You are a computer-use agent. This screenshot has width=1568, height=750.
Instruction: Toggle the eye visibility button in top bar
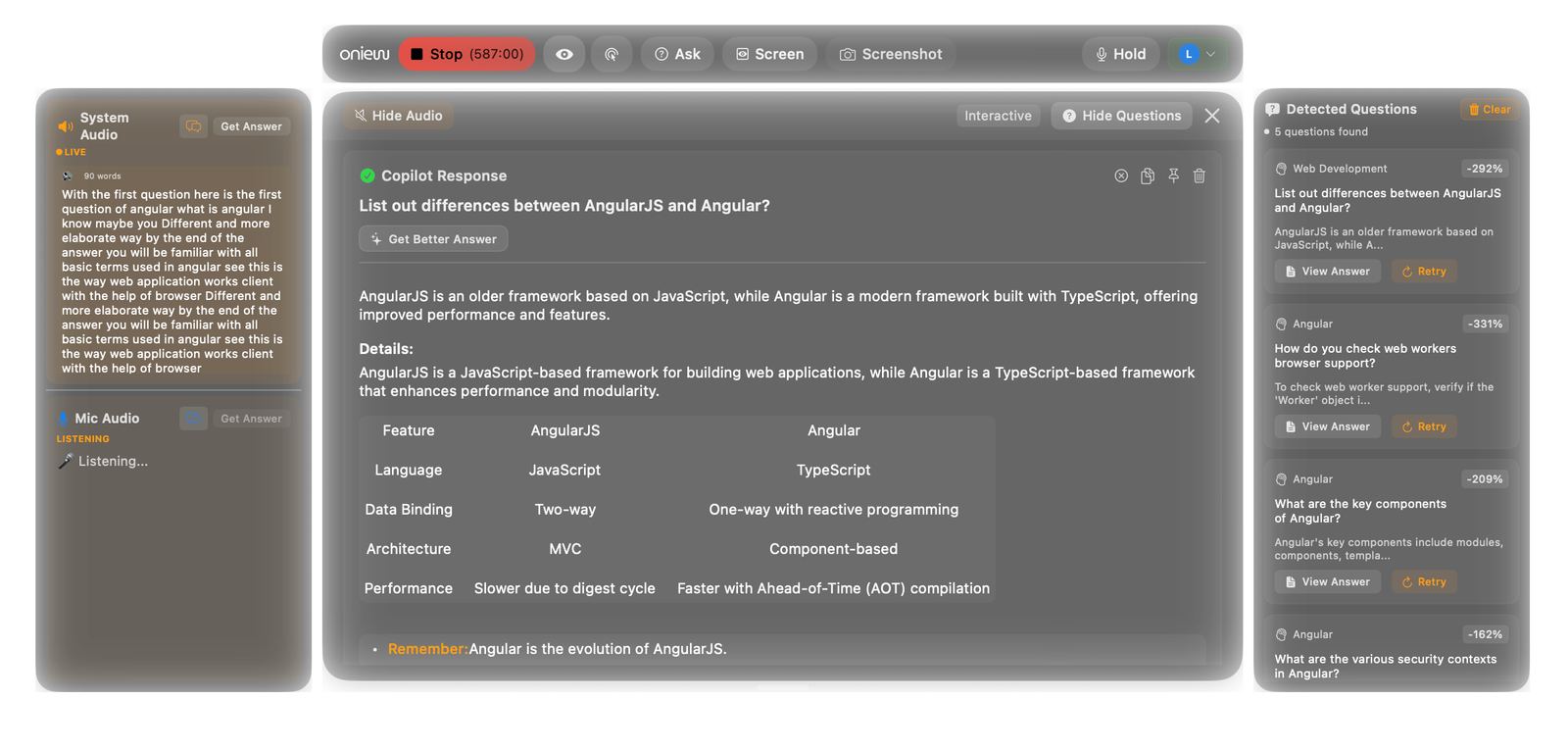[x=564, y=54]
